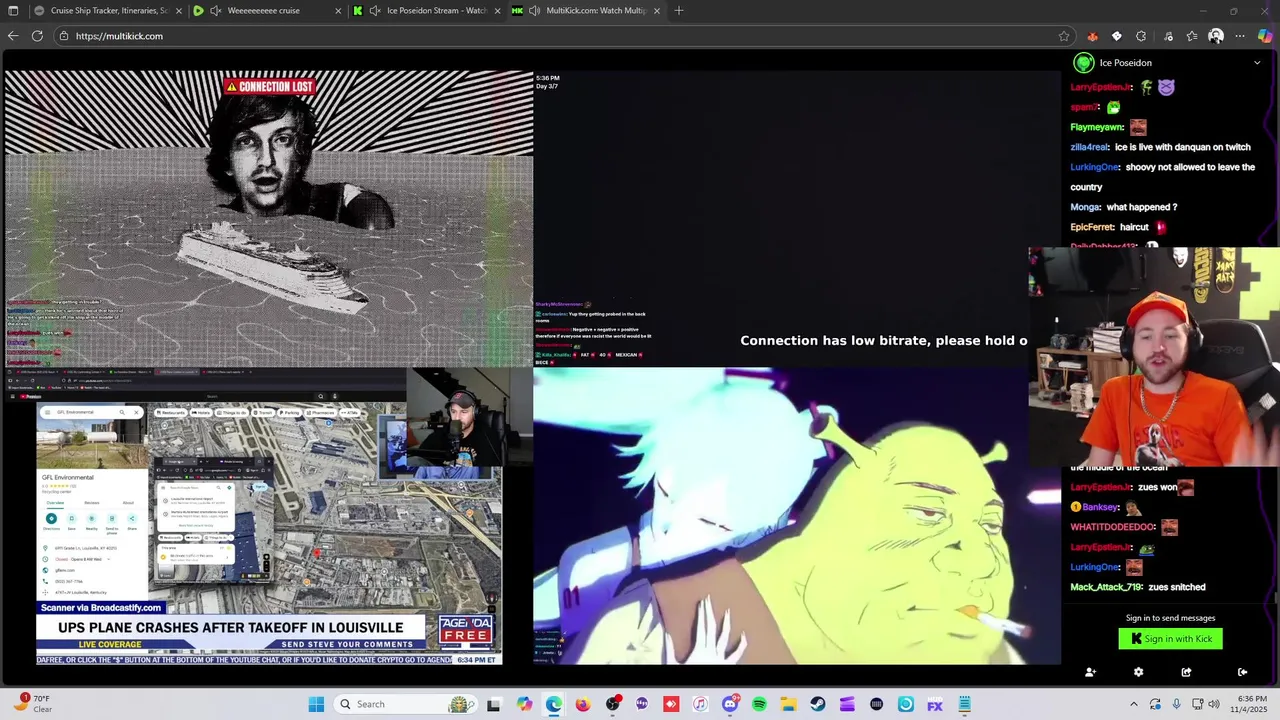Click the system tray microphone icon
The image size is (1280, 720).
click(1176, 704)
